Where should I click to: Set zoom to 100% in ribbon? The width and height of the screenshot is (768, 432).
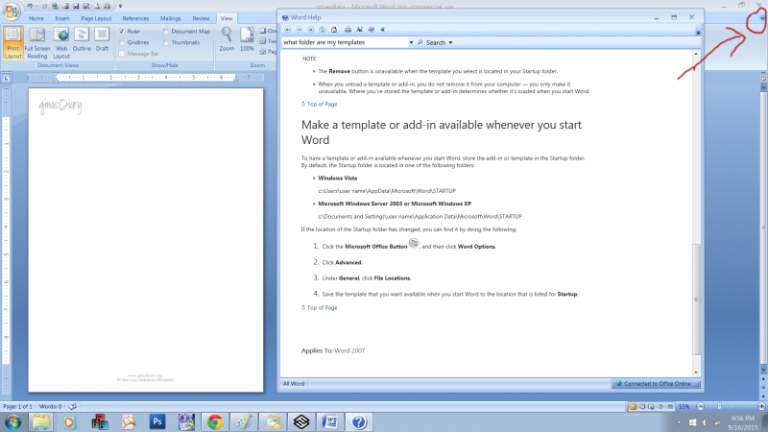[x=247, y=40]
